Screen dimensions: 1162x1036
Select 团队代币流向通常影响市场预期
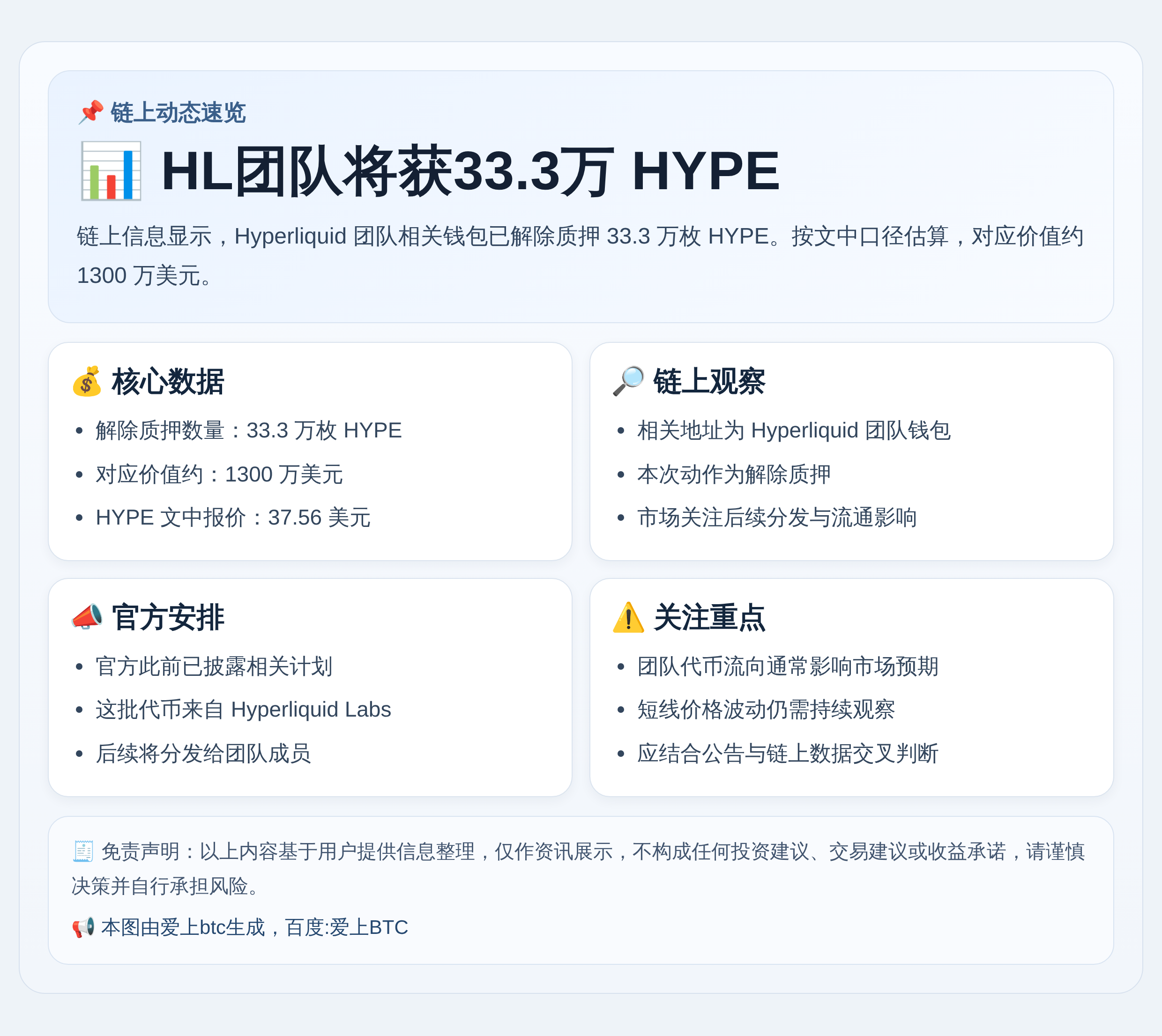(787, 666)
